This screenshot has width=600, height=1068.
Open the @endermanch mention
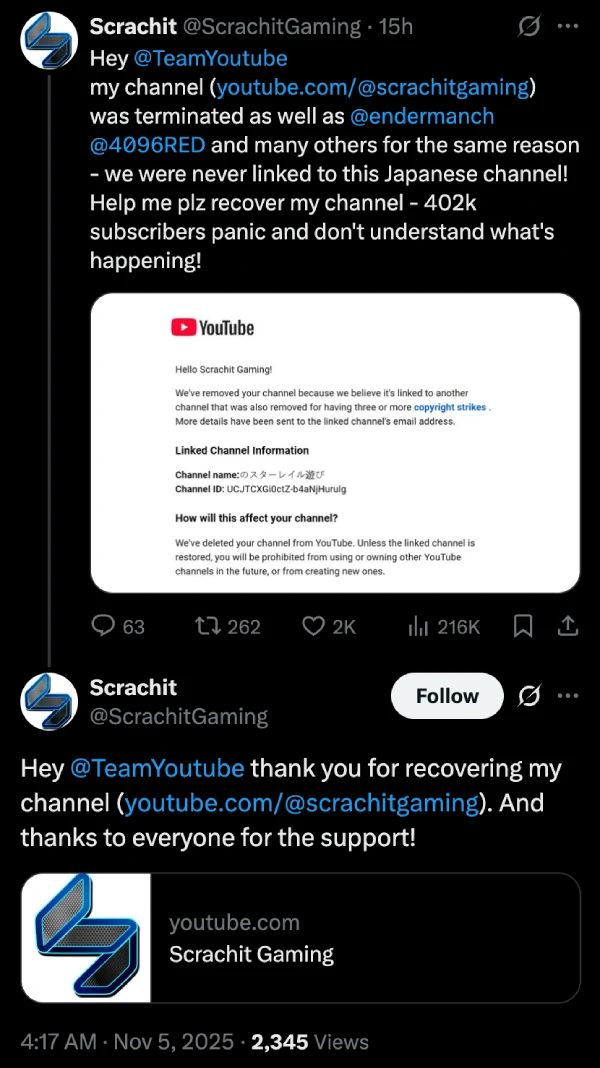point(422,116)
